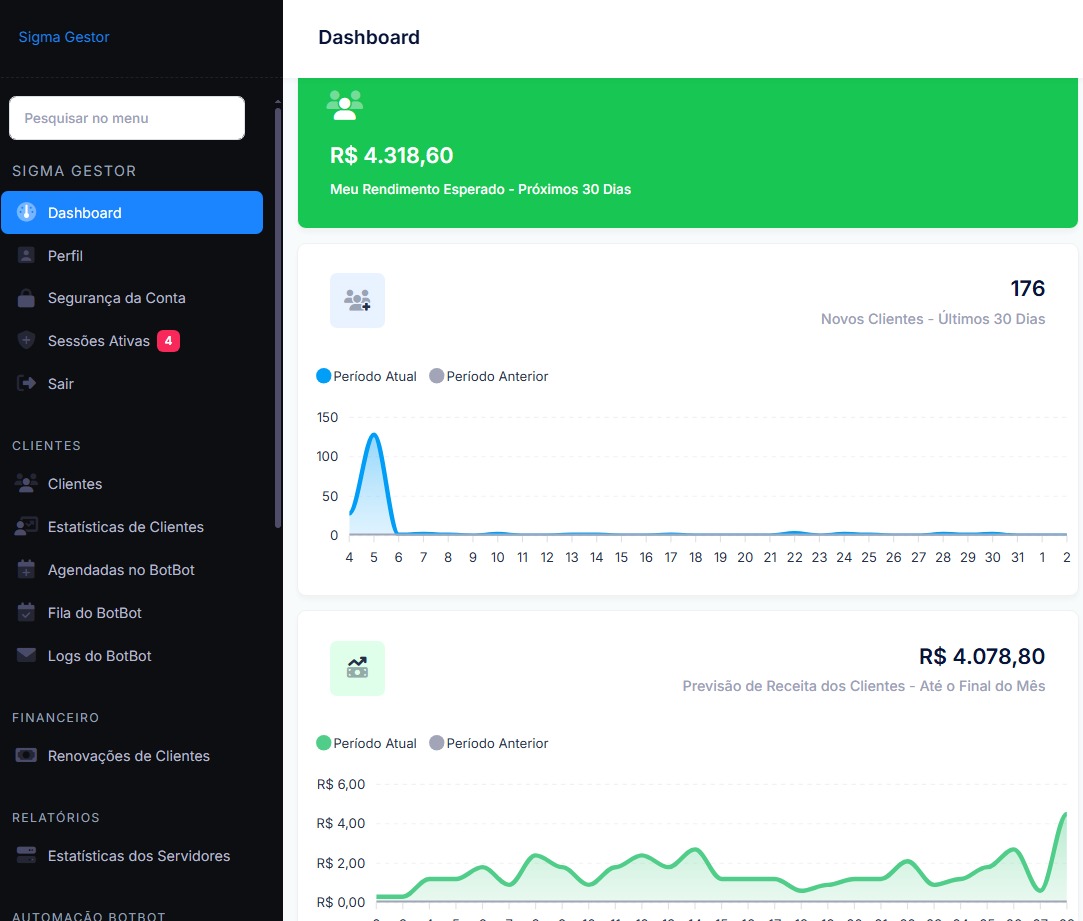Go to Agendadas no BotBot
Image resolution: width=1083 pixels, height=921 pixels.
[121, 570]
